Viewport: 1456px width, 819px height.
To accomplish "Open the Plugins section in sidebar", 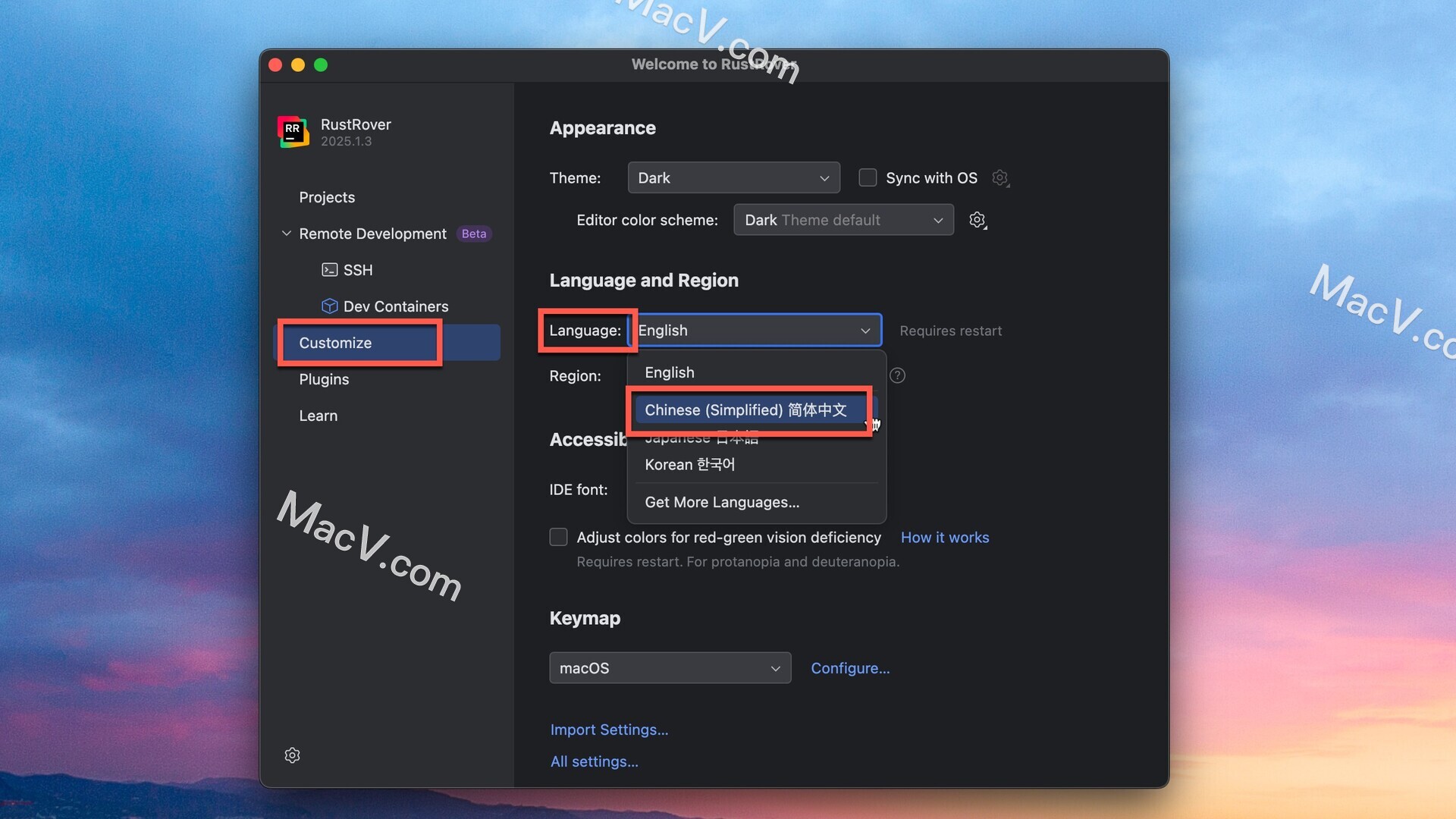I will [324, 379].
